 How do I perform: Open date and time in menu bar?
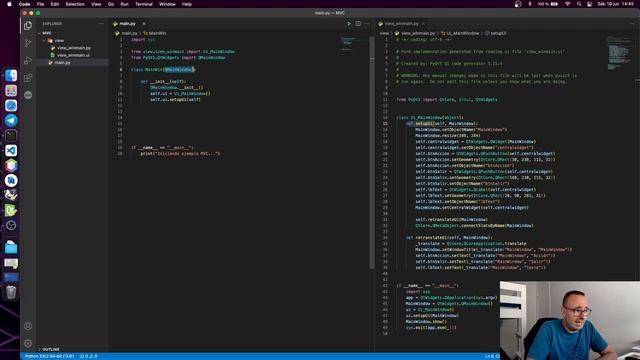616,4
